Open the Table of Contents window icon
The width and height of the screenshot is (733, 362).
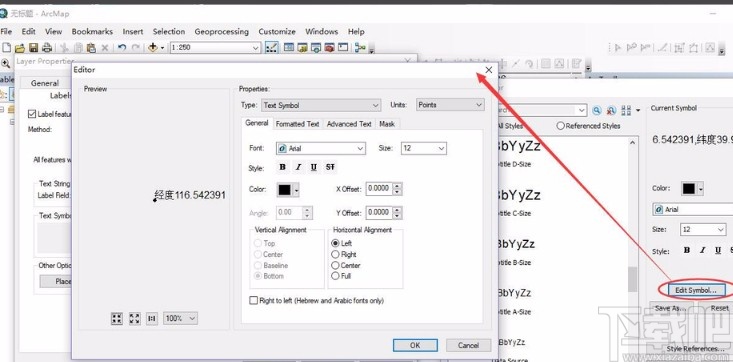click(289, 48)
